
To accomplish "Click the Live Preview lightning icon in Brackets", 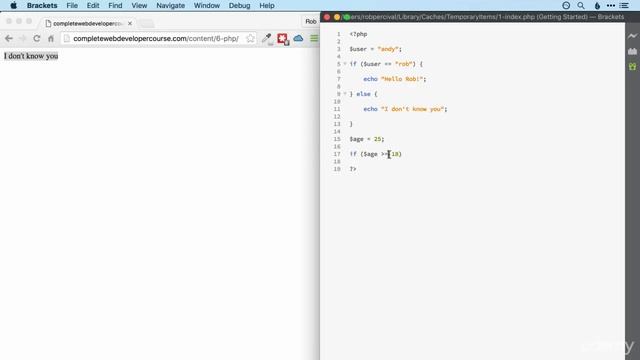I will pos(632,36).
